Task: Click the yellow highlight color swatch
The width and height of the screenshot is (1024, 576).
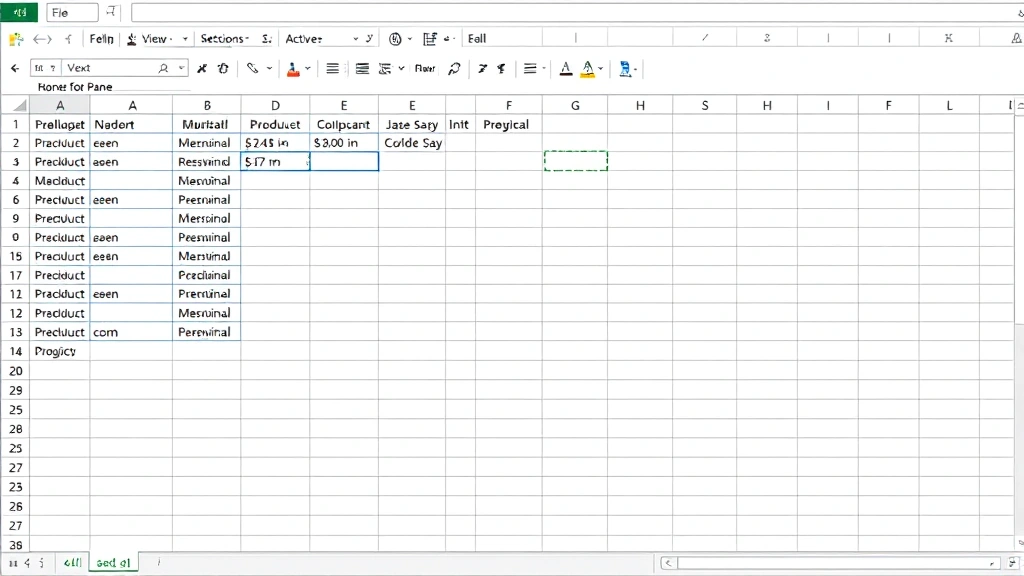Action: (588, 74)
